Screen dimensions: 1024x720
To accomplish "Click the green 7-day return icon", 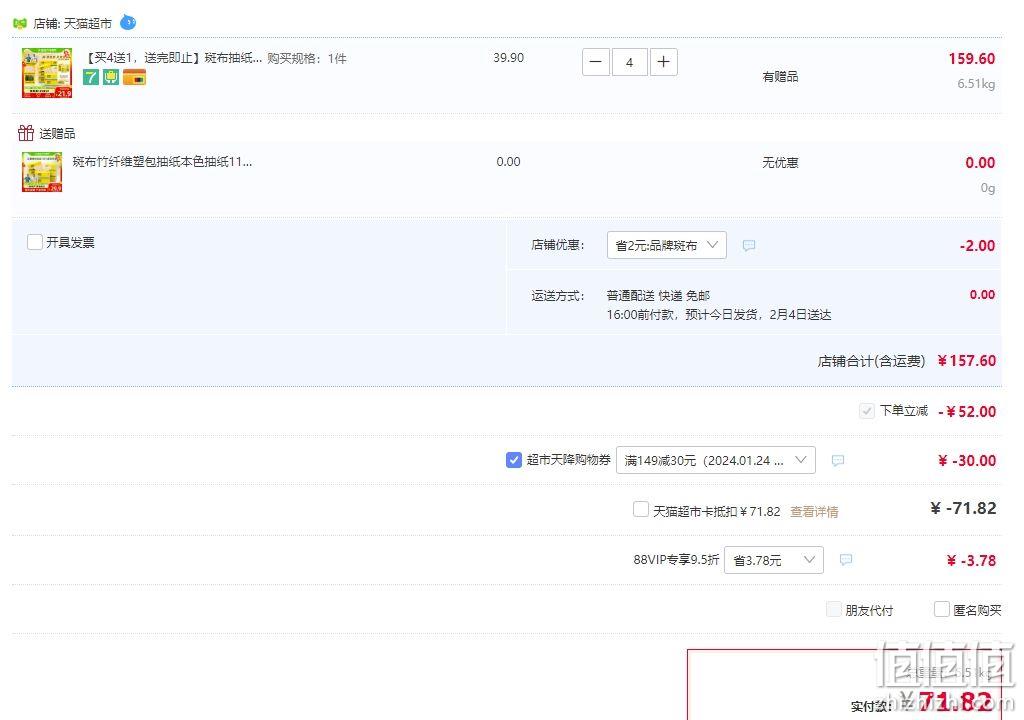I will coord(91,78).
